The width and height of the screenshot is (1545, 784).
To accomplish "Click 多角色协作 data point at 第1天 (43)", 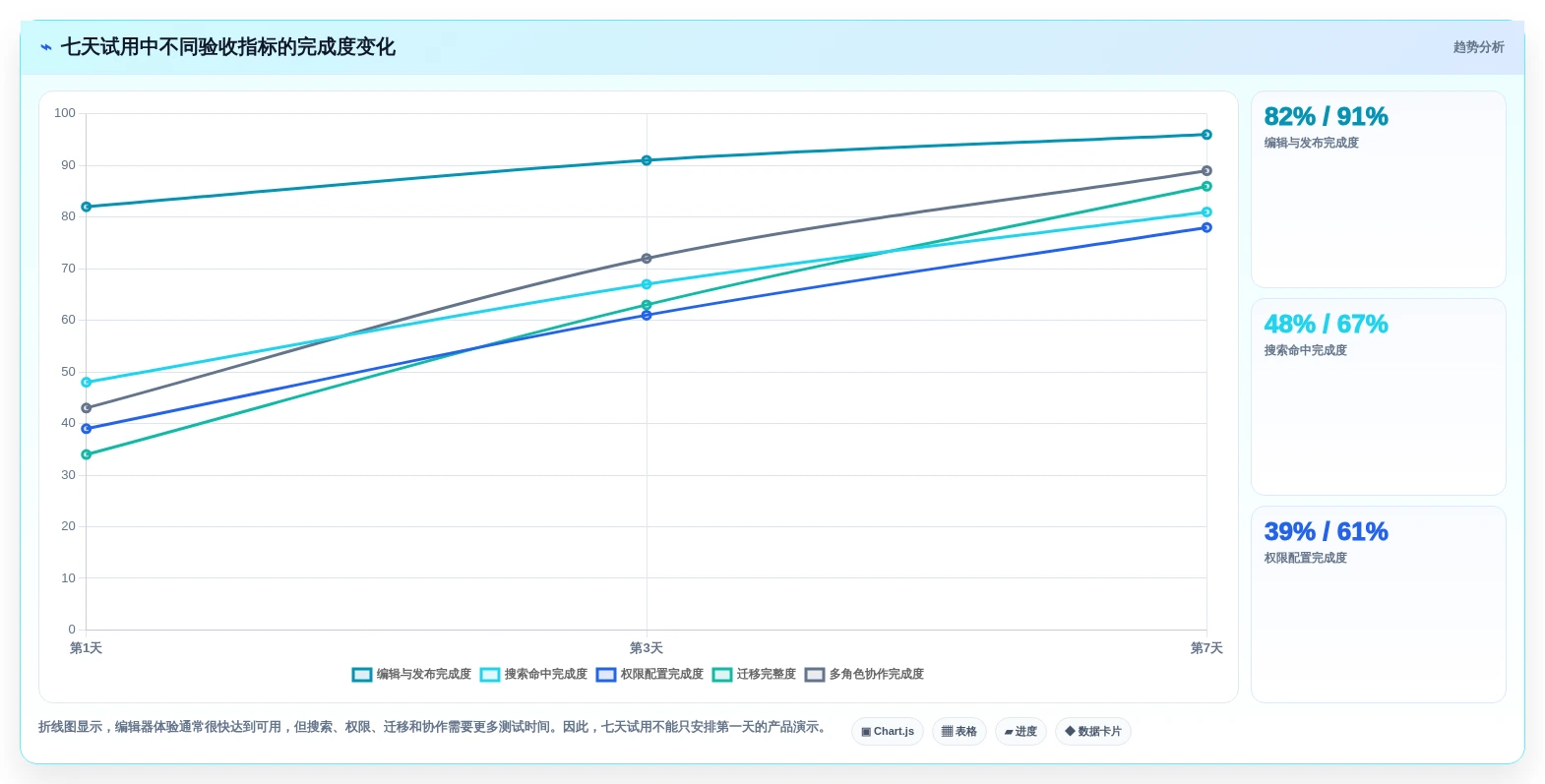I will 87,408.
